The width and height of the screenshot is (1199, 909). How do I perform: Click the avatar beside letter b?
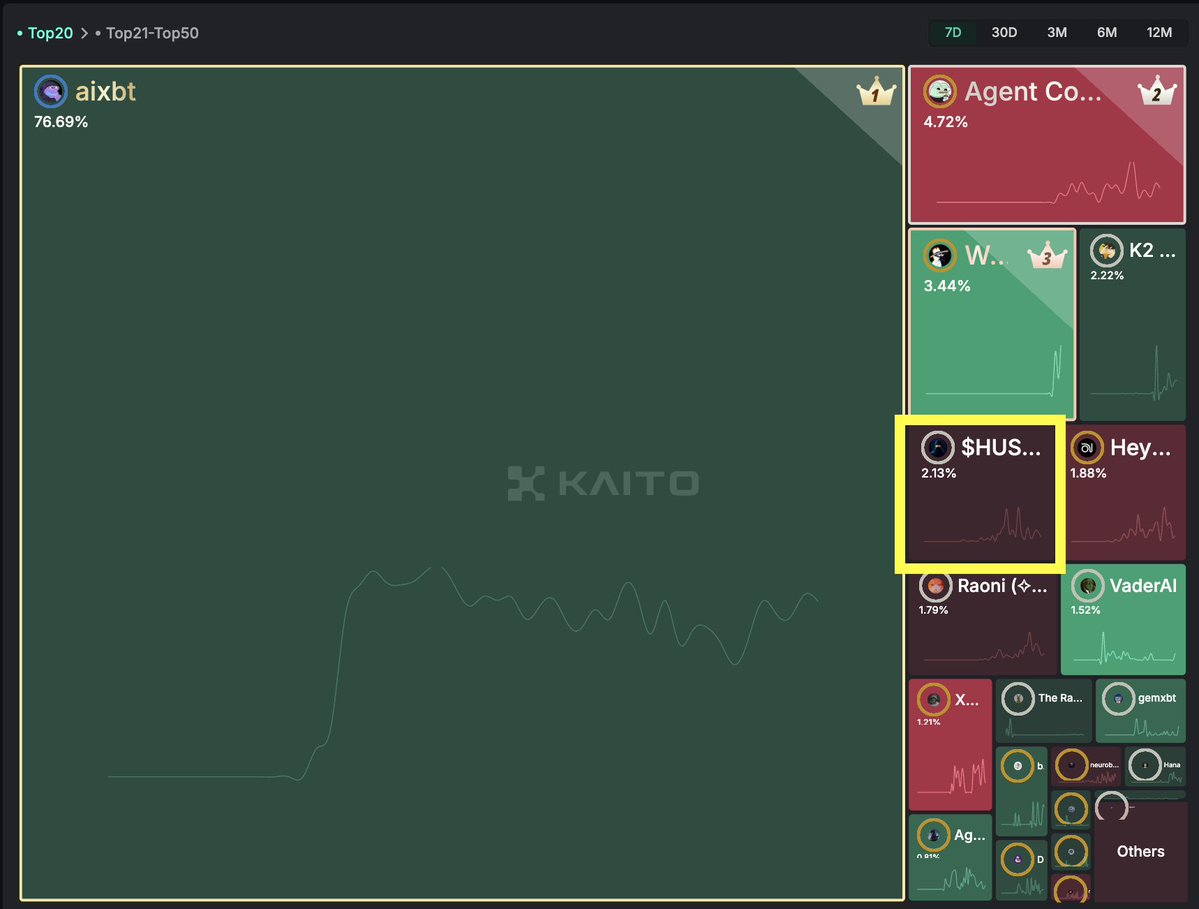1017,766
